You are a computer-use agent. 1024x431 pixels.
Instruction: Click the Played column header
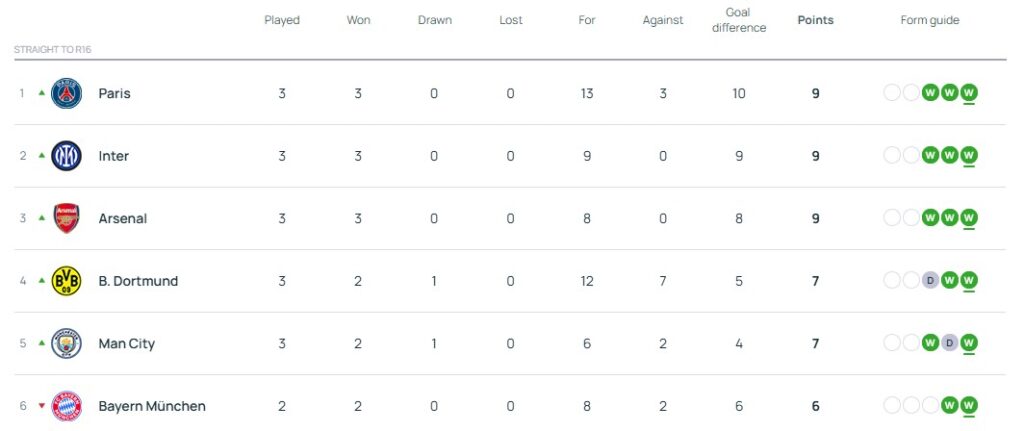[x=282, y=20]
